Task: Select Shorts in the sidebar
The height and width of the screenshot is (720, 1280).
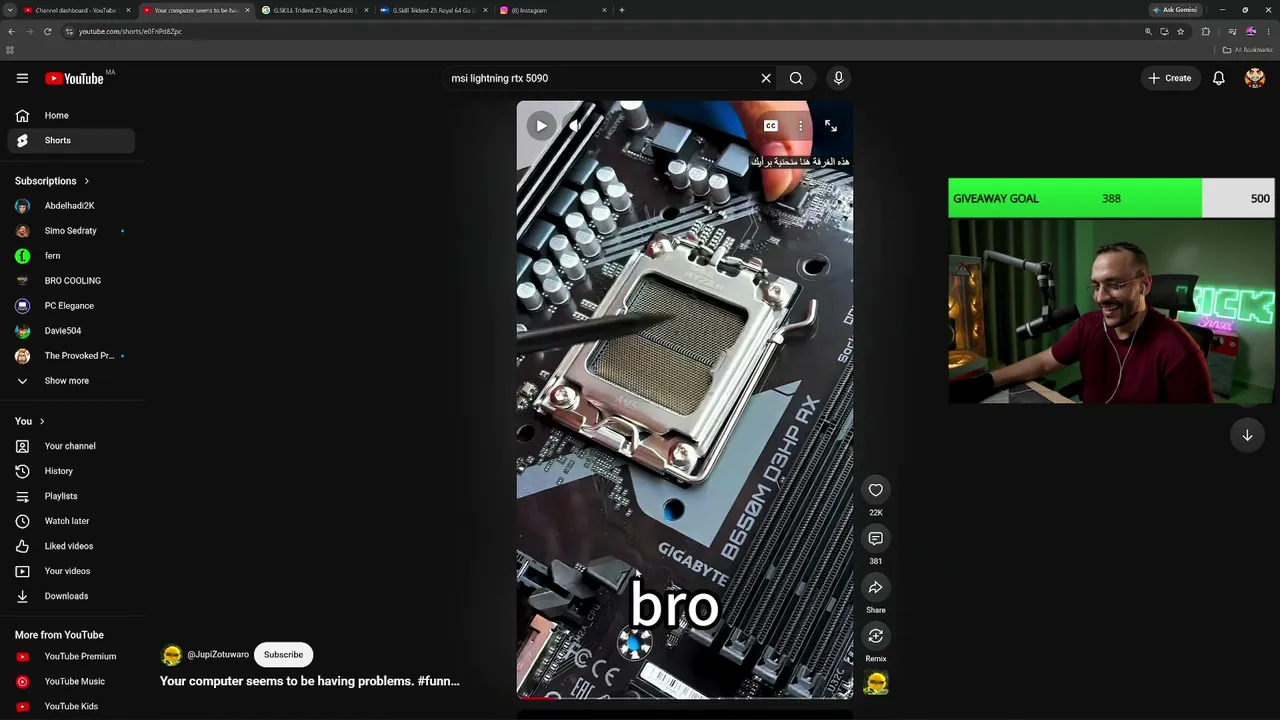Action: click(x=71, y=140)
